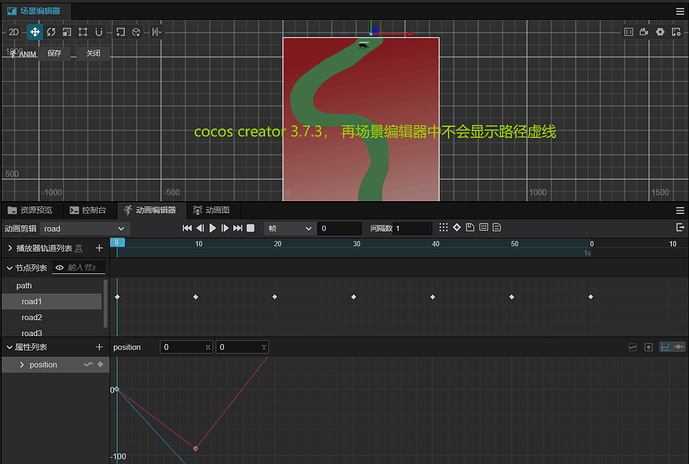
Task: Open the road animation clip dropdown
Action: 85,228
